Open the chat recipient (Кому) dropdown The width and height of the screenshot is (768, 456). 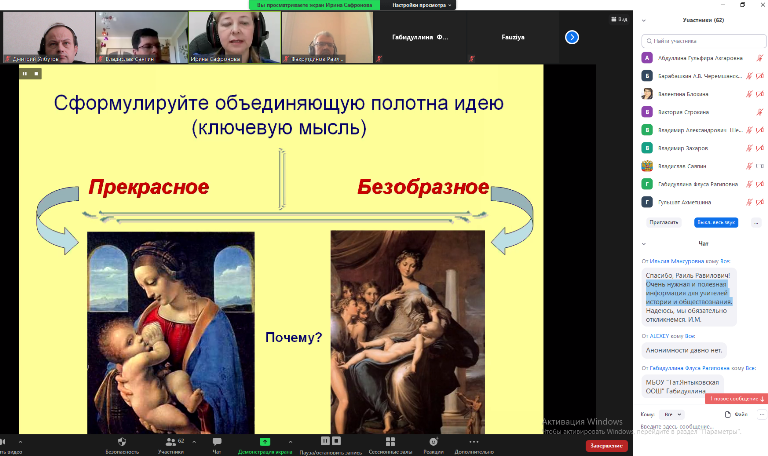point(672,414)
